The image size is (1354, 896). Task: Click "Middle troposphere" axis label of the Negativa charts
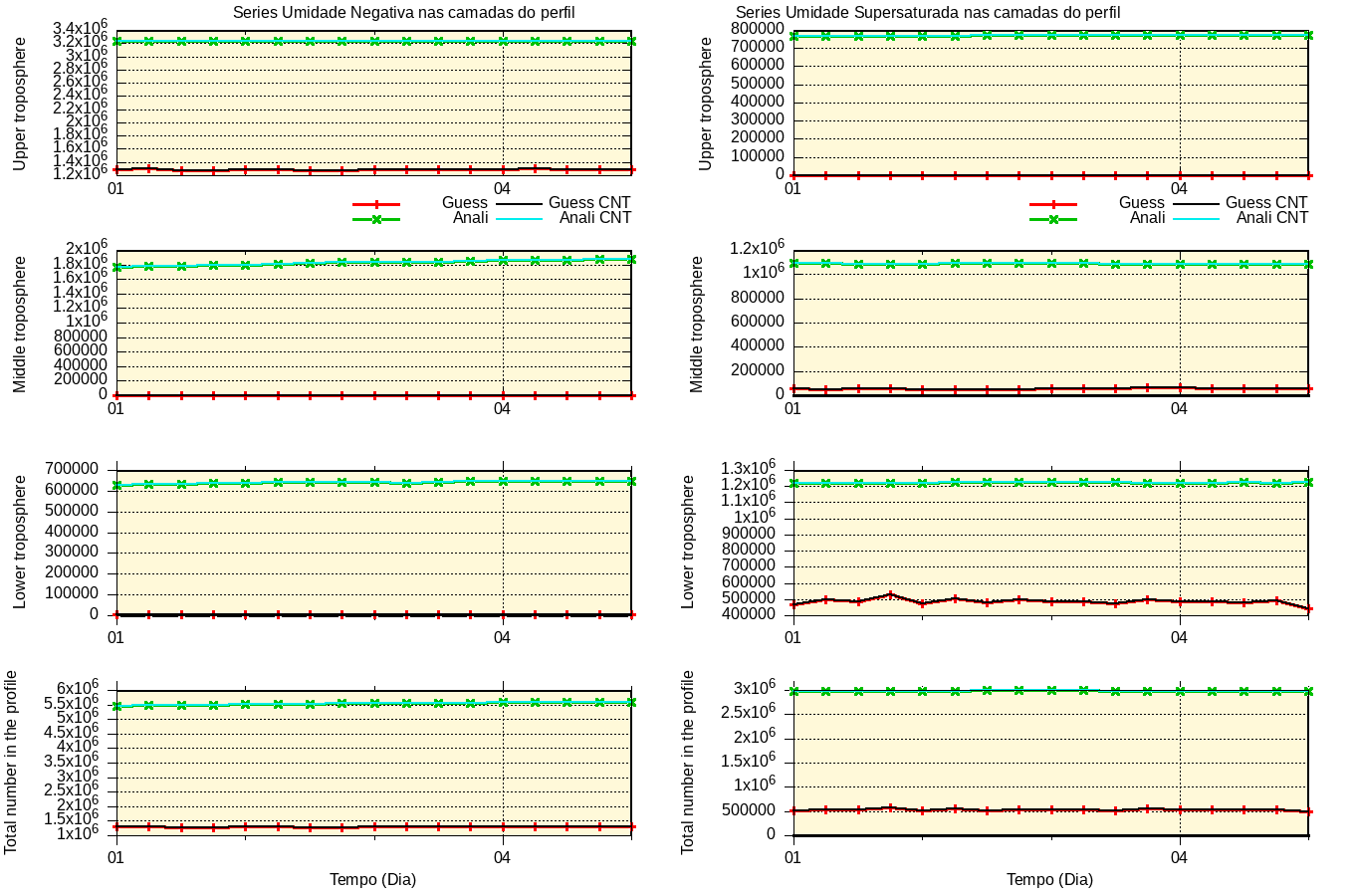tap(20, 325)
